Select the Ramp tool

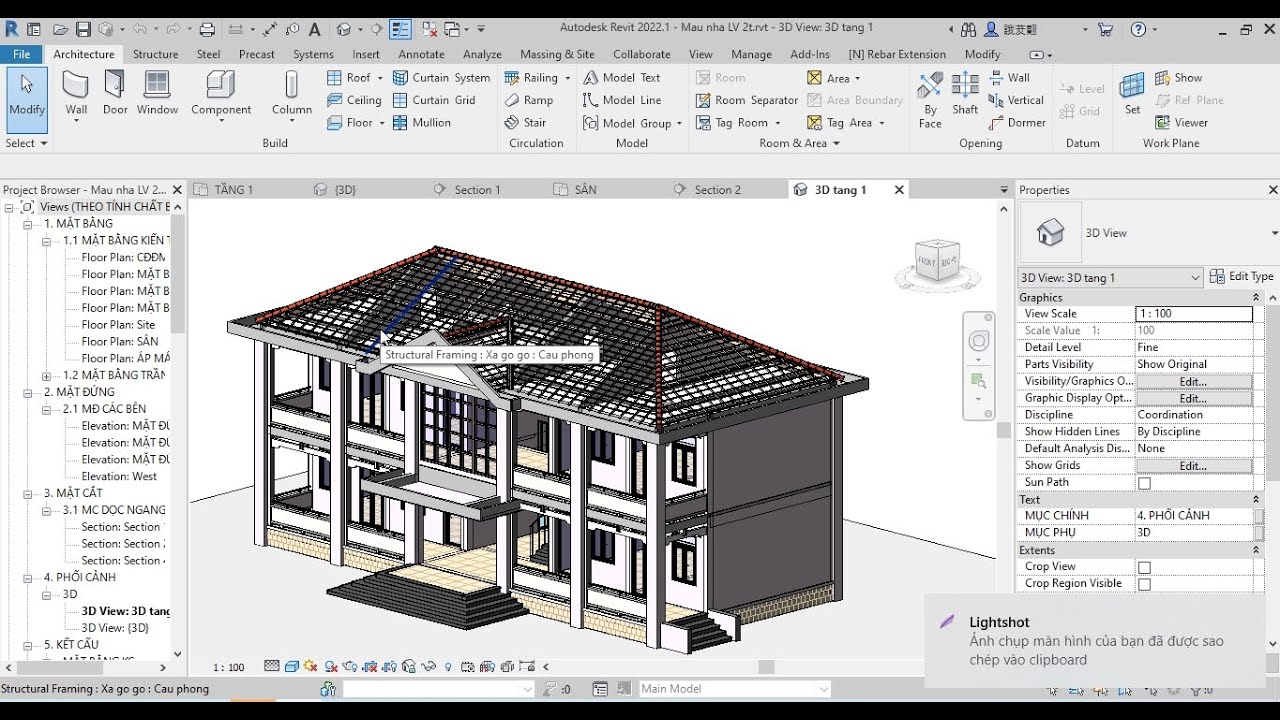coord(529,100)
